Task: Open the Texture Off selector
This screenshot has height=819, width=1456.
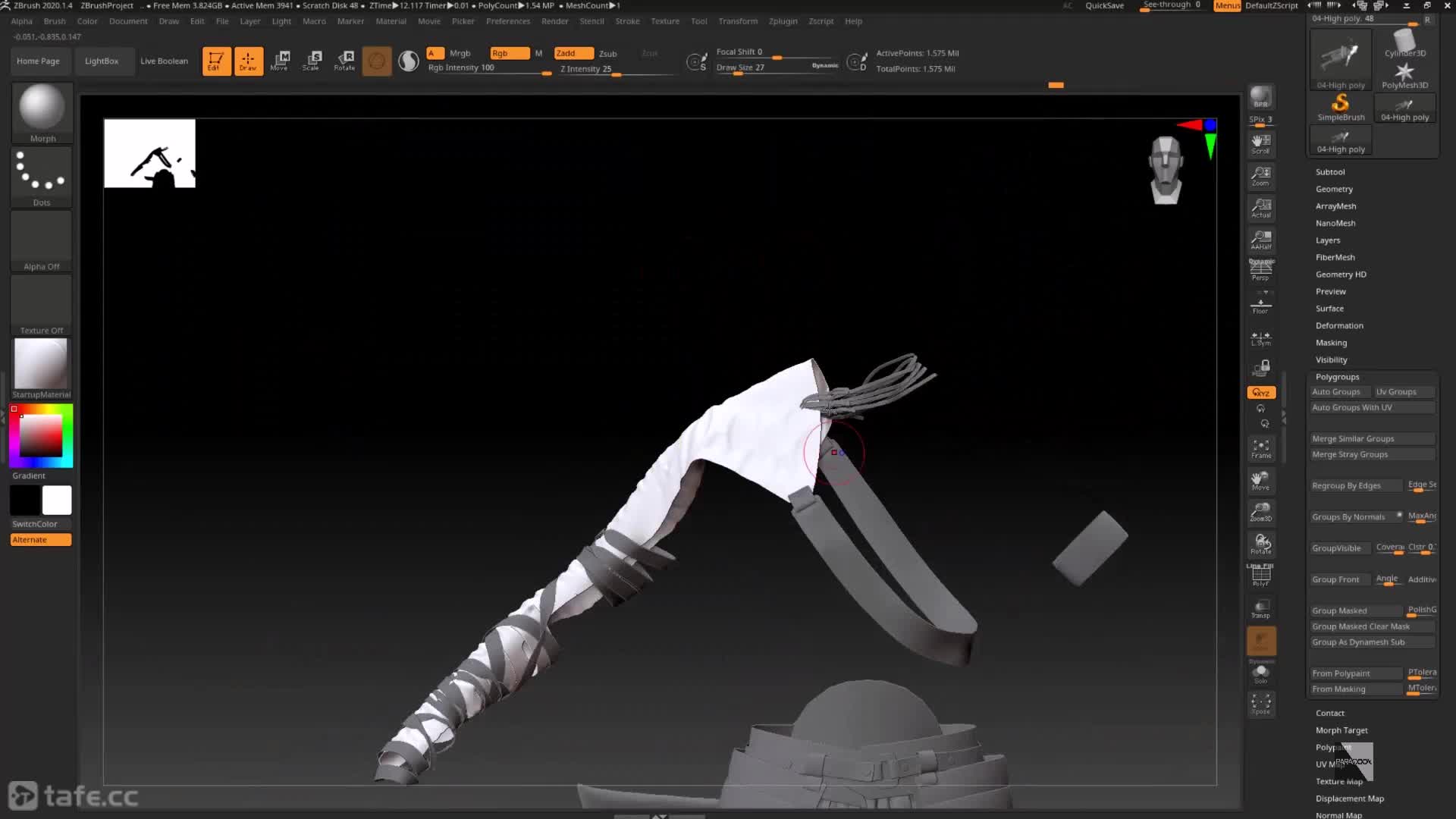Action: 42,305
